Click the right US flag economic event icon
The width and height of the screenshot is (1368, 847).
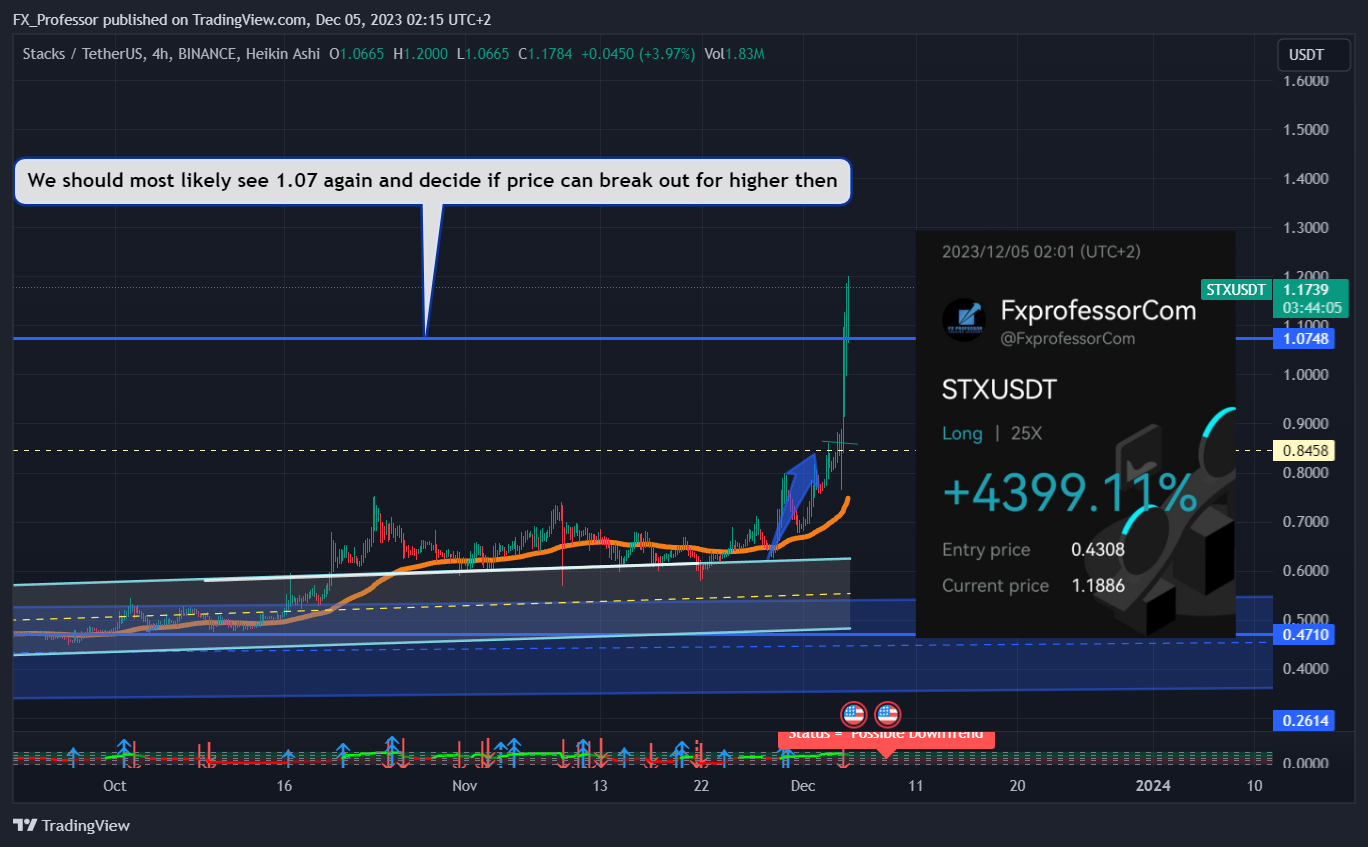pyautogui.click(x=888, y=714)
